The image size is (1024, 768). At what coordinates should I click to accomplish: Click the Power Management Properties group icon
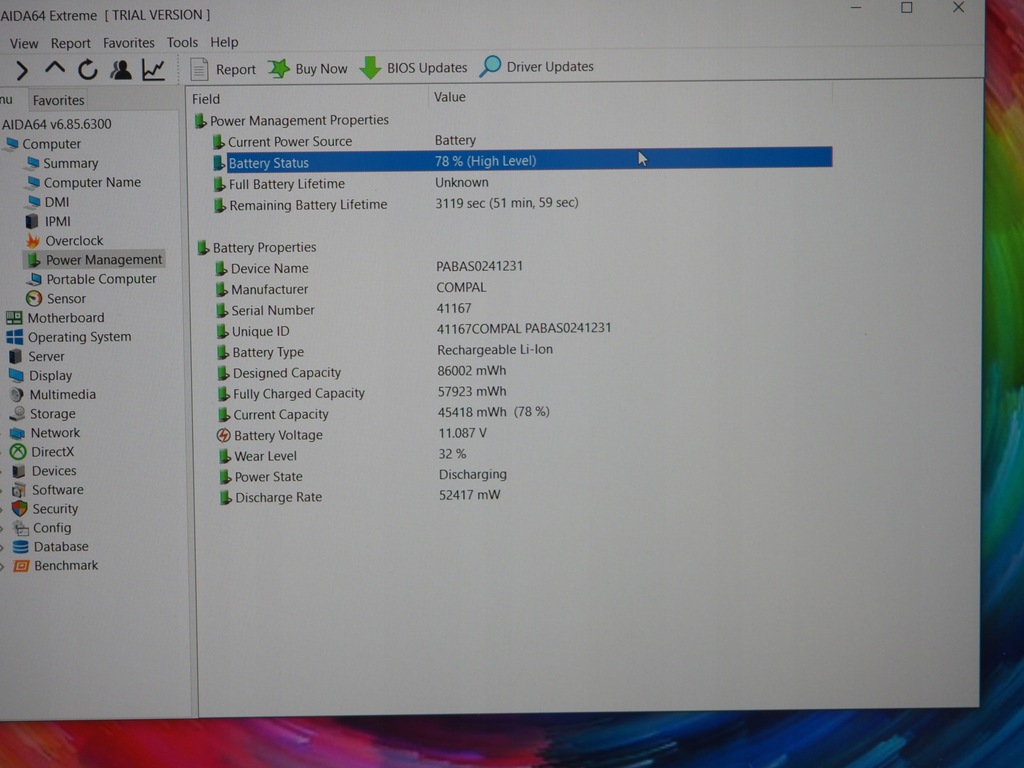pos(200,120)
